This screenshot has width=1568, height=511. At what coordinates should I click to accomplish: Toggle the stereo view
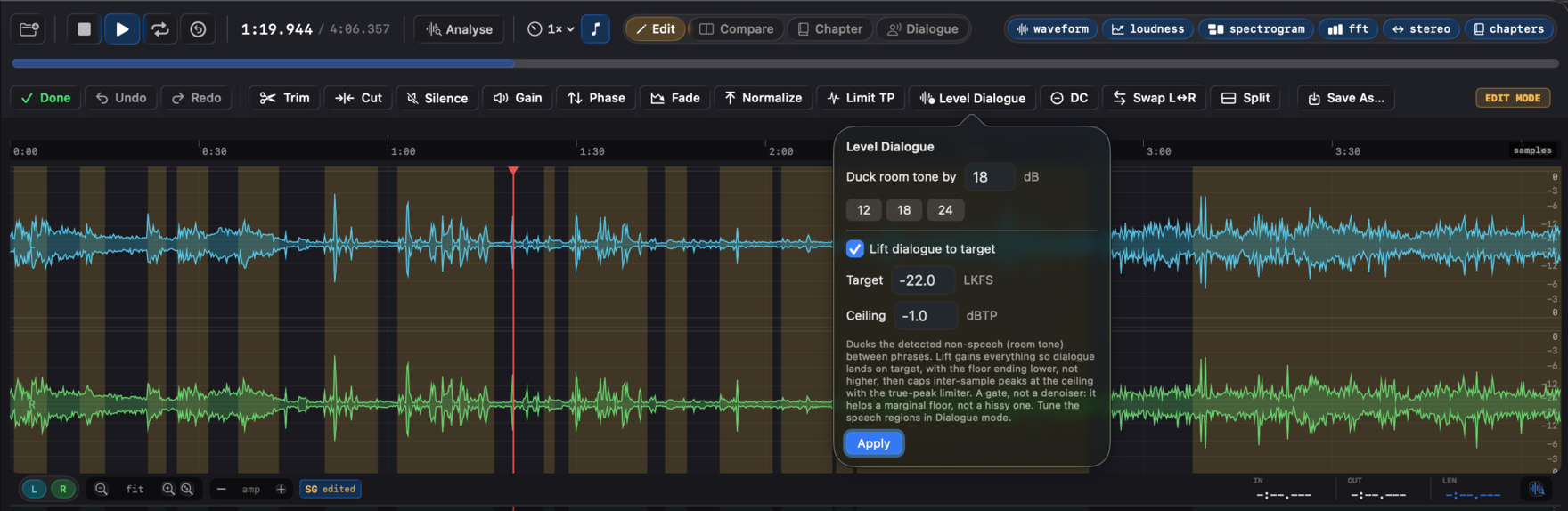tap(1421, 29)
